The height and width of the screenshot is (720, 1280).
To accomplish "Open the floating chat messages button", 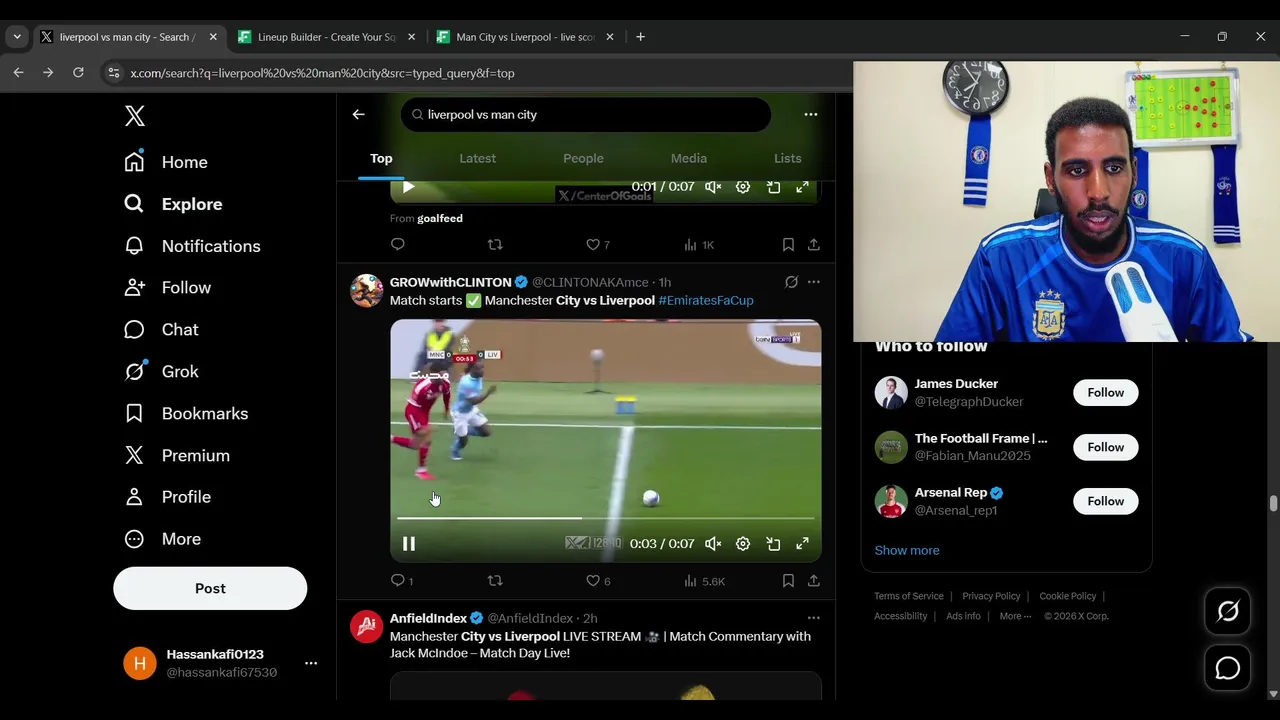I will tap(1228, 669).
